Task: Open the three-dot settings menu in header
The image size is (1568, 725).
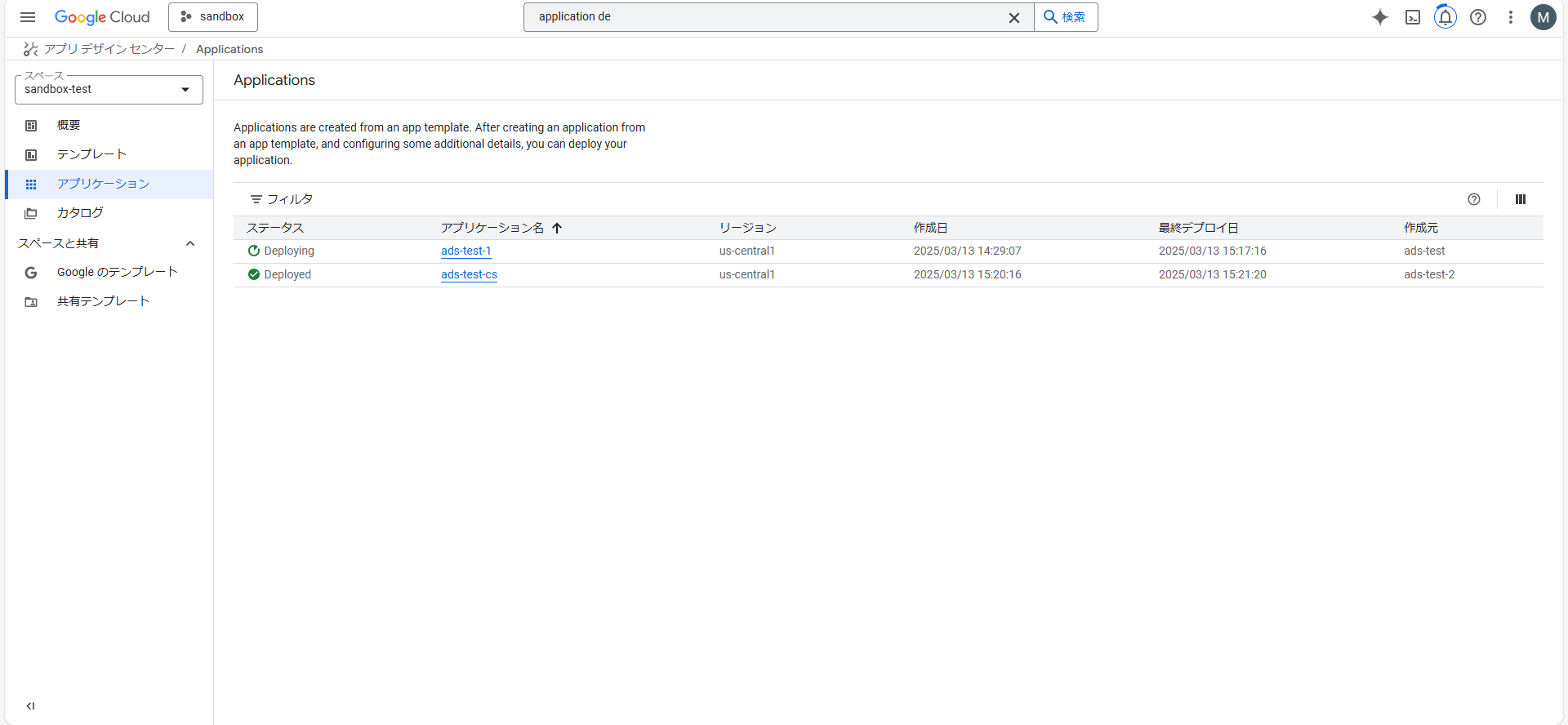Action: click(1511, 17)
